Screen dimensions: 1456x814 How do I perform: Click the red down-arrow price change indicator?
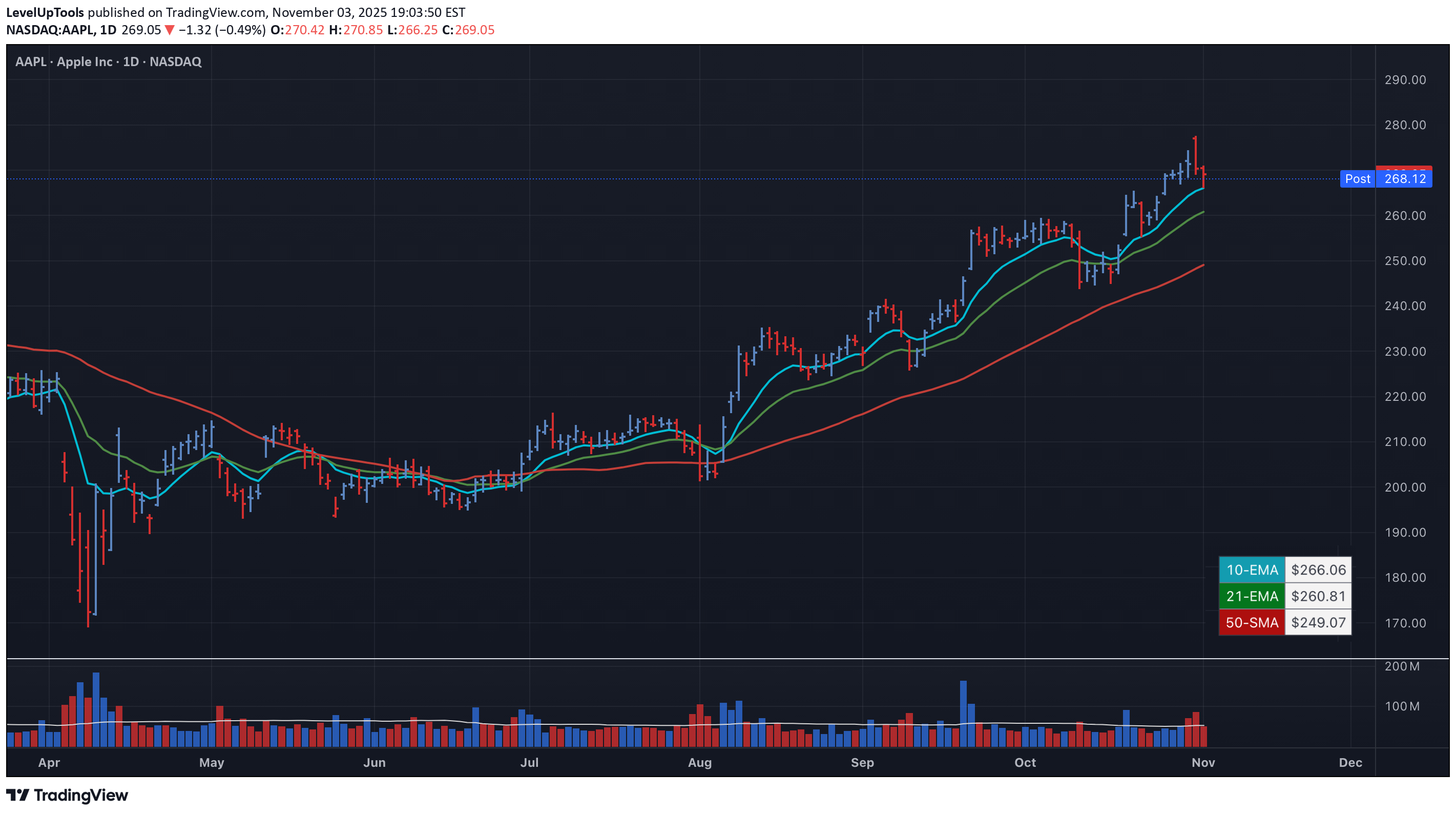point(169,30)
